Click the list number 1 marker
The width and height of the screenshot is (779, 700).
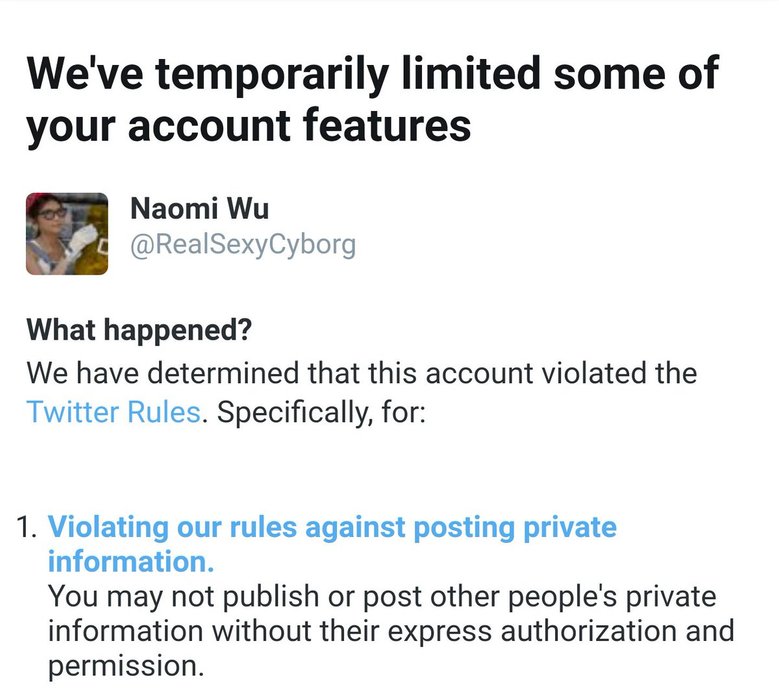(29, 527)
